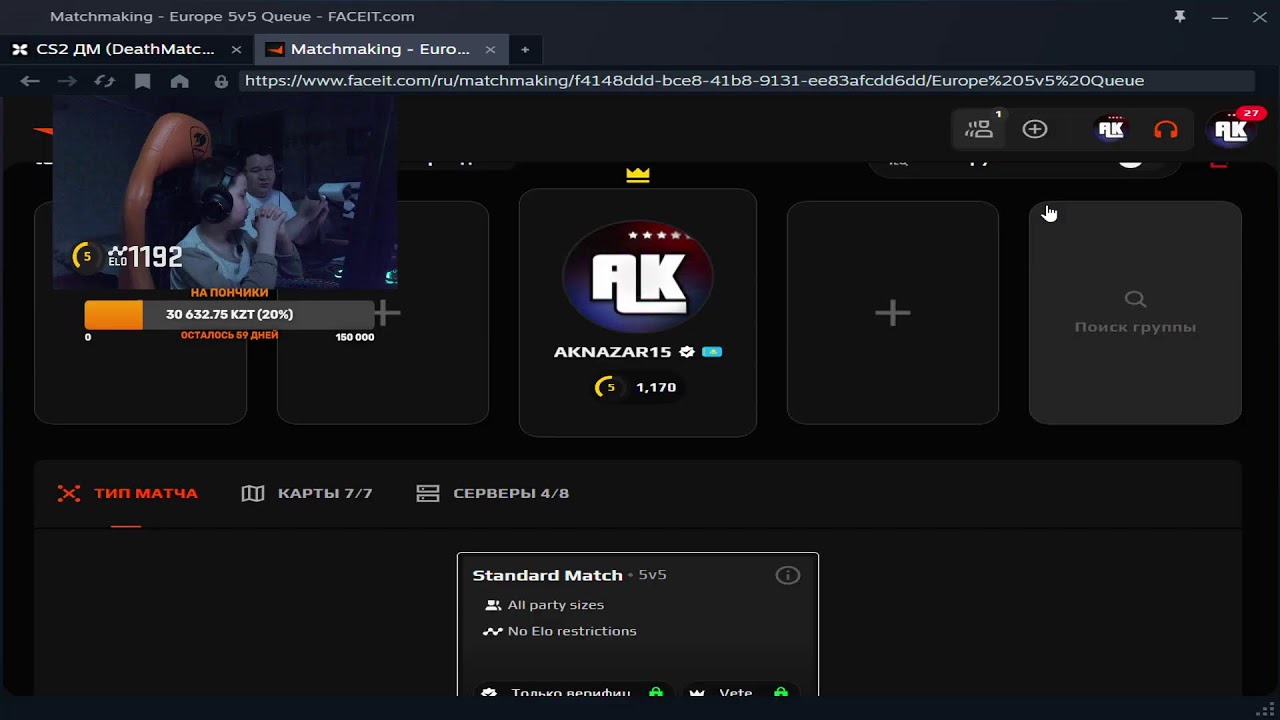1280x720 pixels.
Task: Click the pin icon in the title bar
Action: (1180, 16)
